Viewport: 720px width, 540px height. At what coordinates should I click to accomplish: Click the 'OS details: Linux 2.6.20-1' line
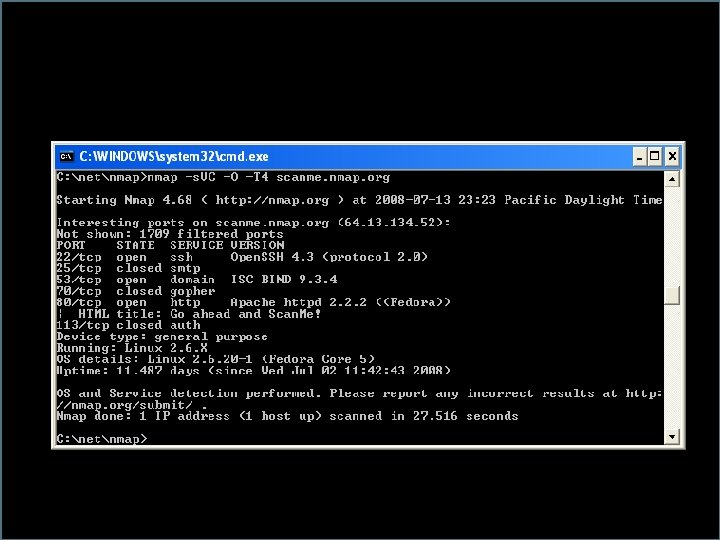tap(216, 359)
